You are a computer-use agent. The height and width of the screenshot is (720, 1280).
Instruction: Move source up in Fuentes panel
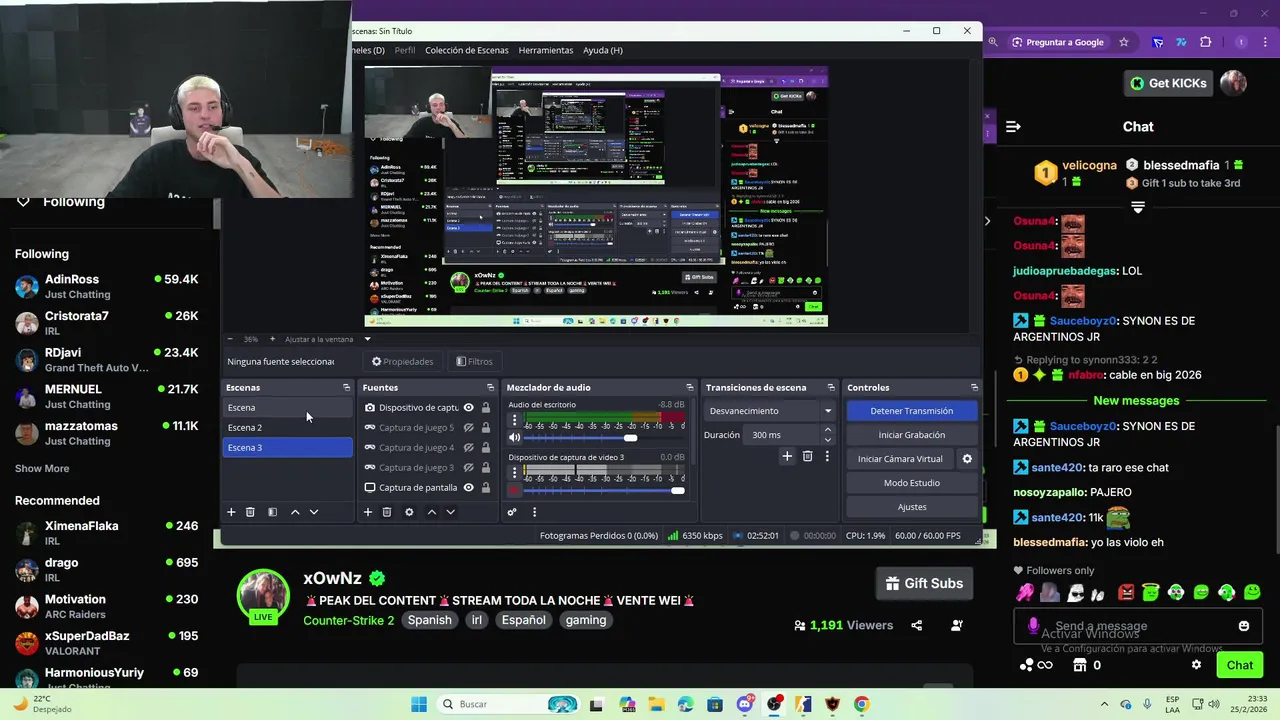coord(432,512)
